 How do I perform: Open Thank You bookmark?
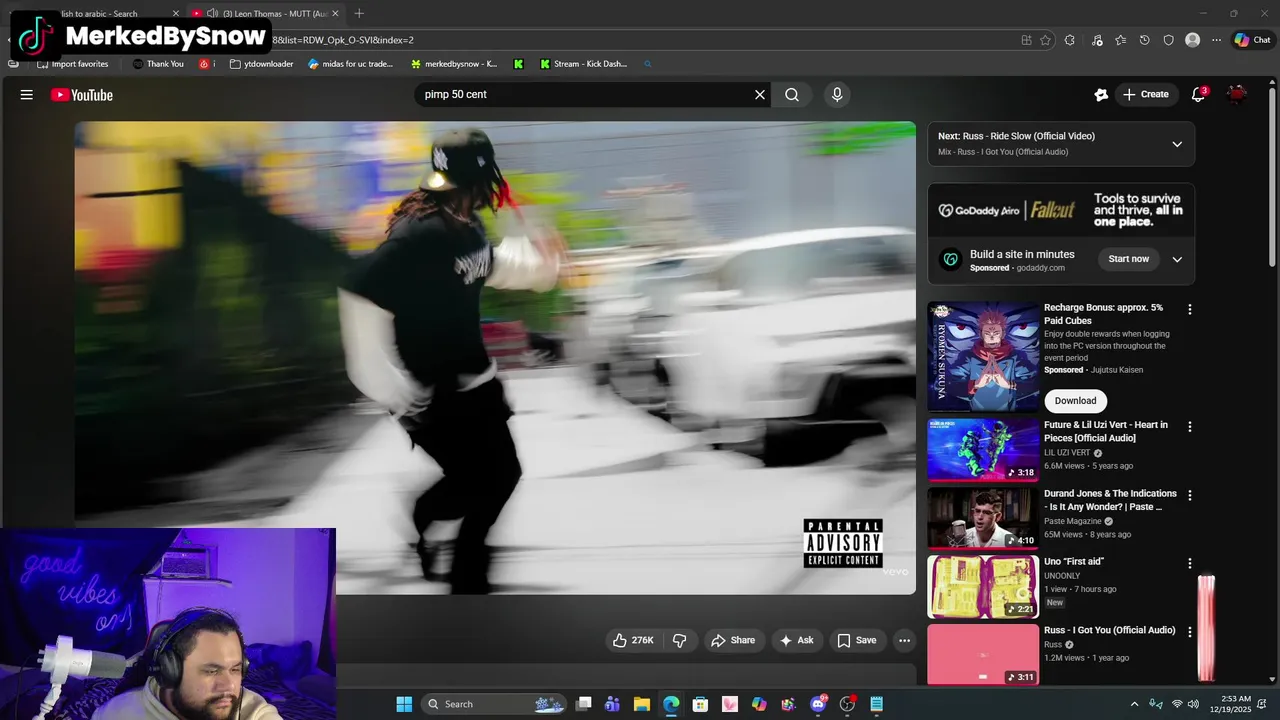[158, 64]
